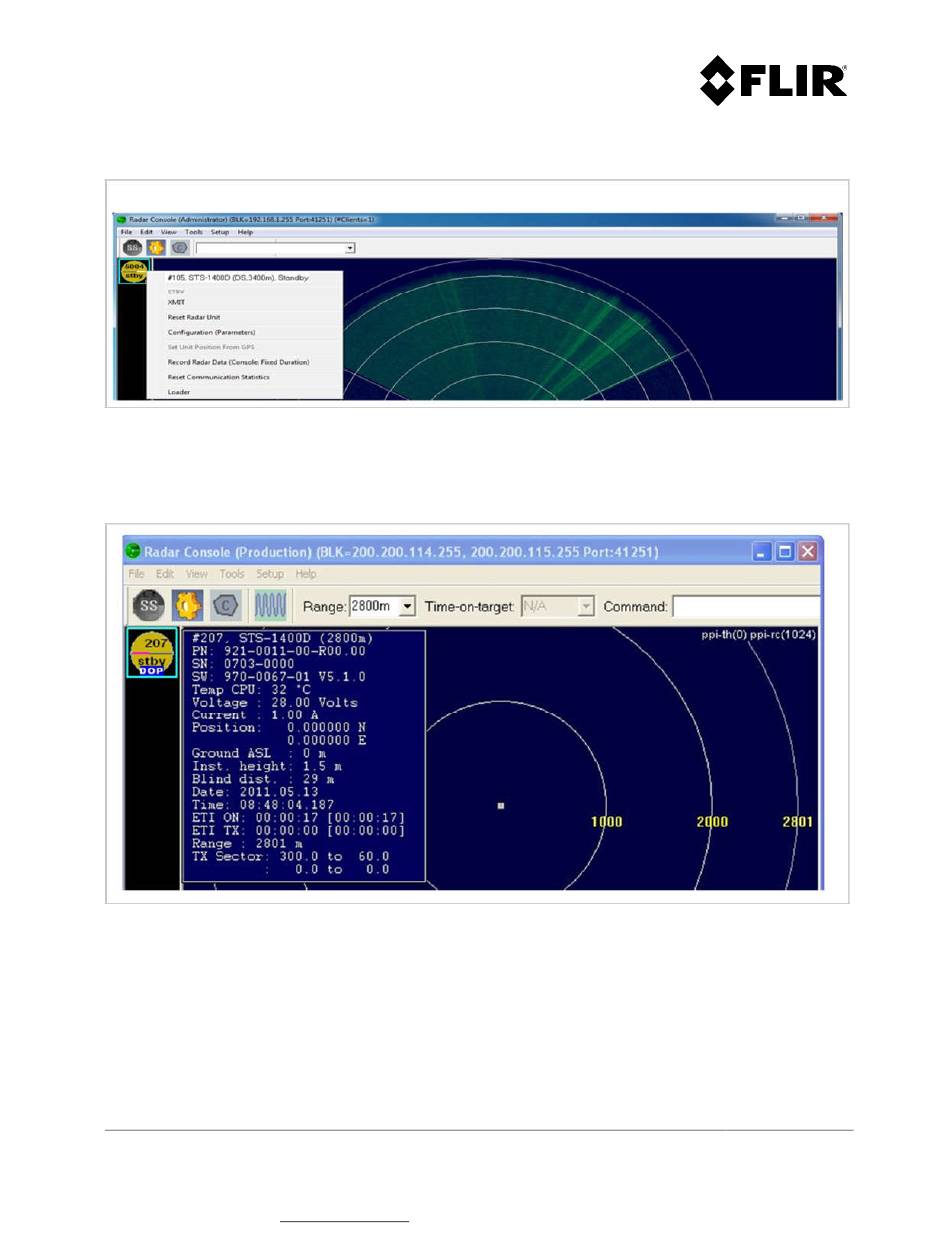Select radar unit 5004 stby badge
Screen dimensions: 950x1237
(x=133, y=270)
